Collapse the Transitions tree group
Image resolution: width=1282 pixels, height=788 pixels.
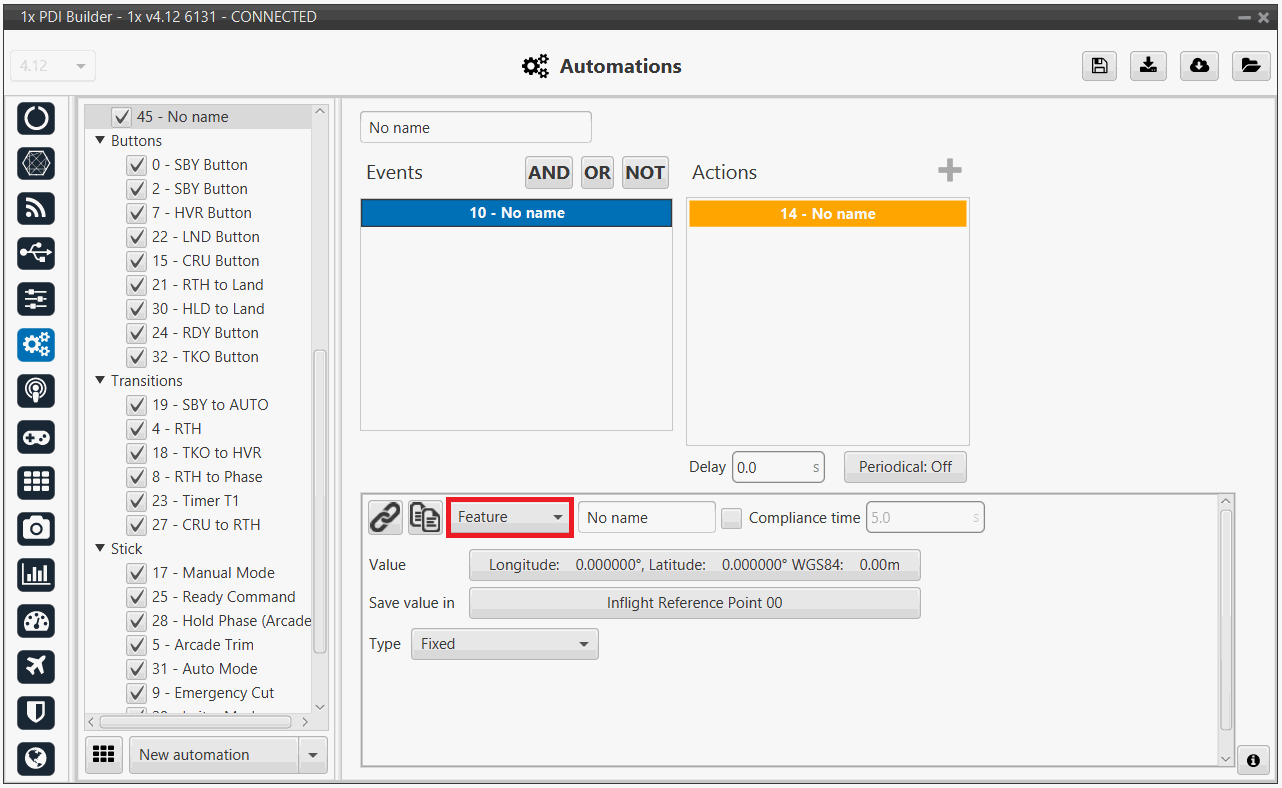(100, 381)
